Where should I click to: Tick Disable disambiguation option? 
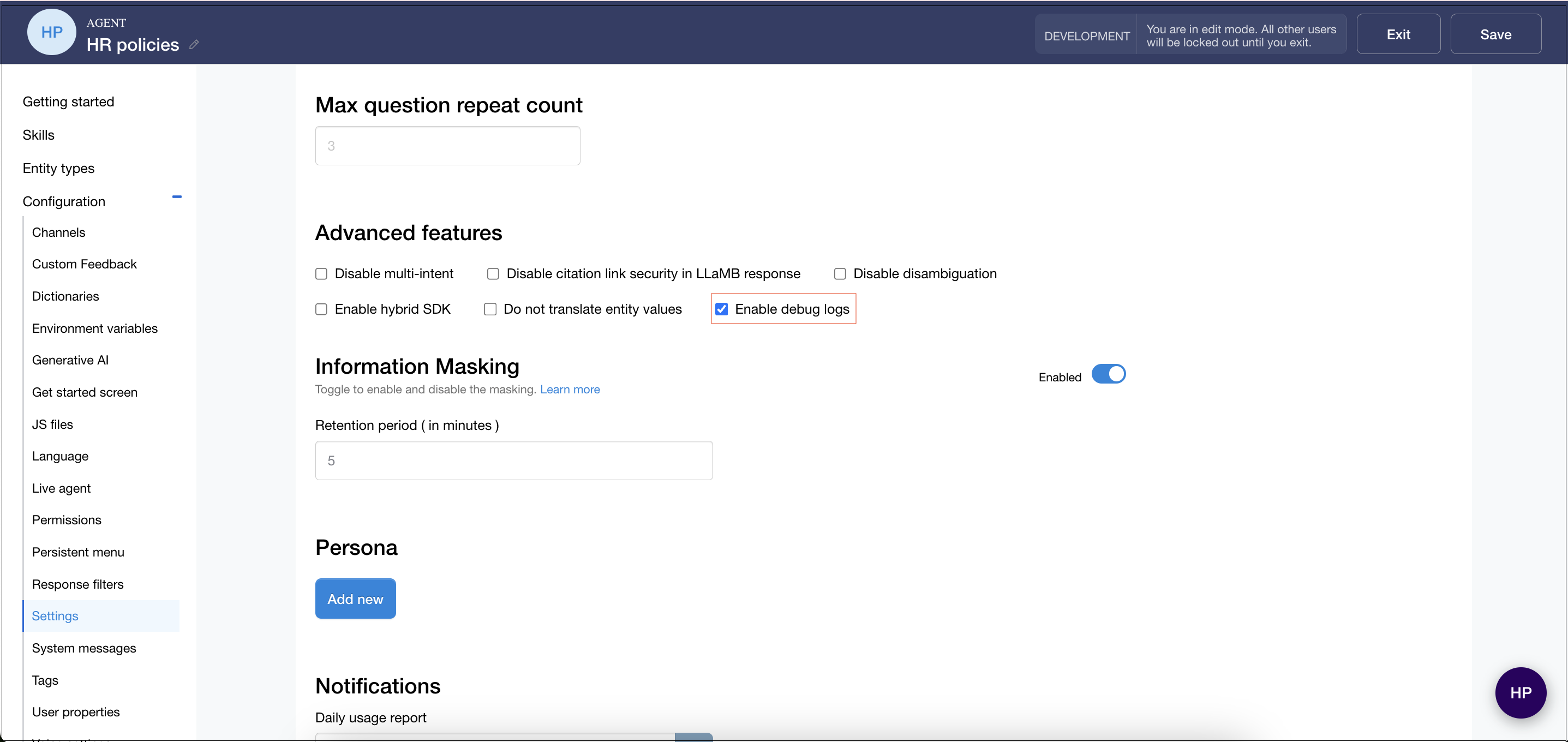tap(840, 274)
